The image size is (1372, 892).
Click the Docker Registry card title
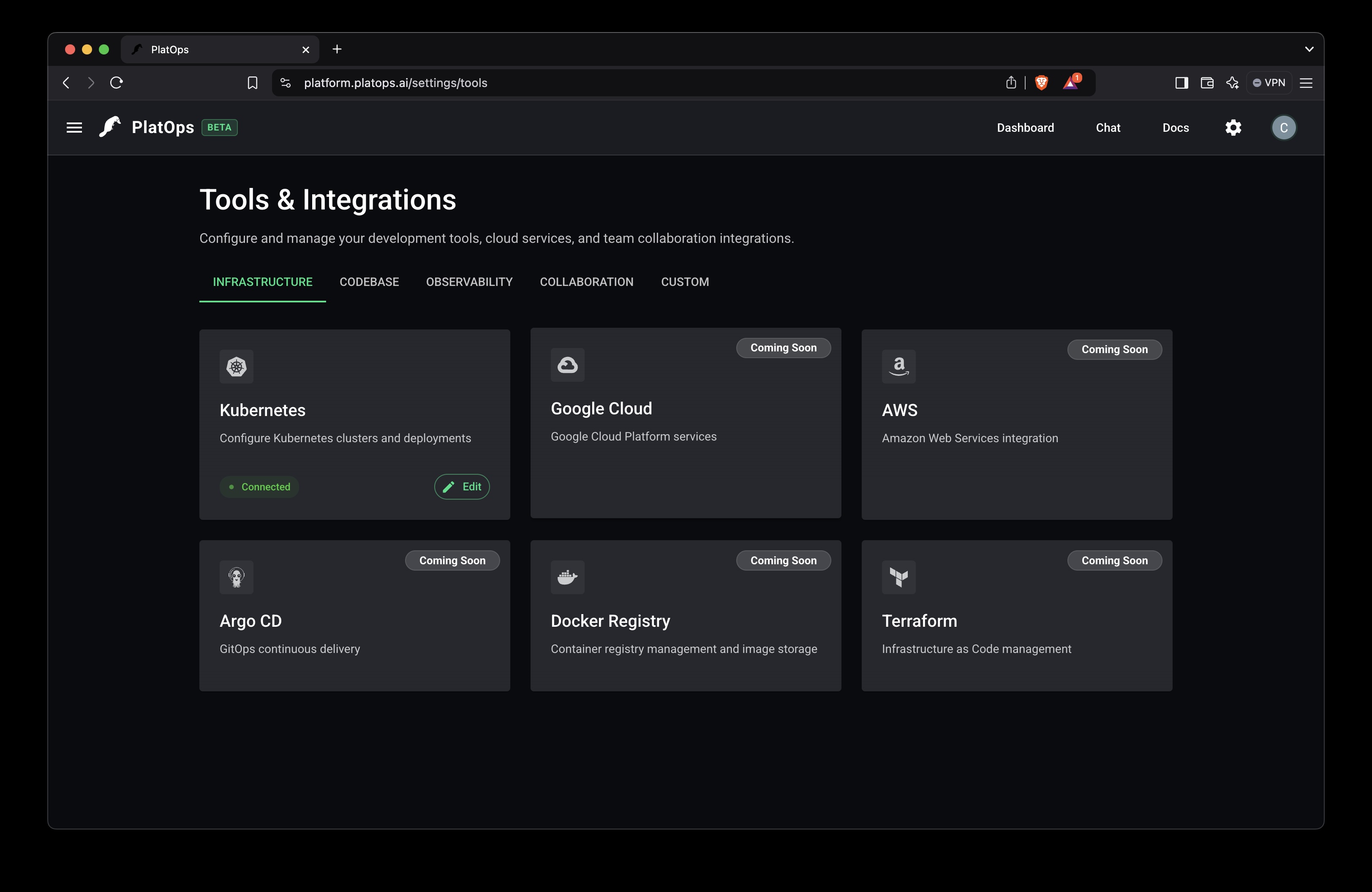point(610,621)
